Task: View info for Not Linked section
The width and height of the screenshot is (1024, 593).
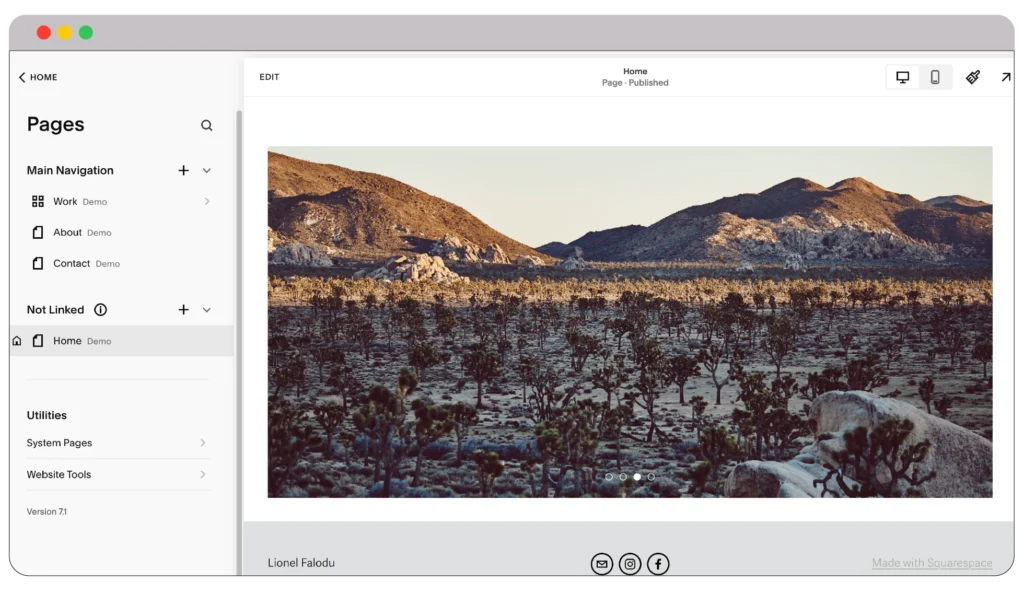Action: 100,310
